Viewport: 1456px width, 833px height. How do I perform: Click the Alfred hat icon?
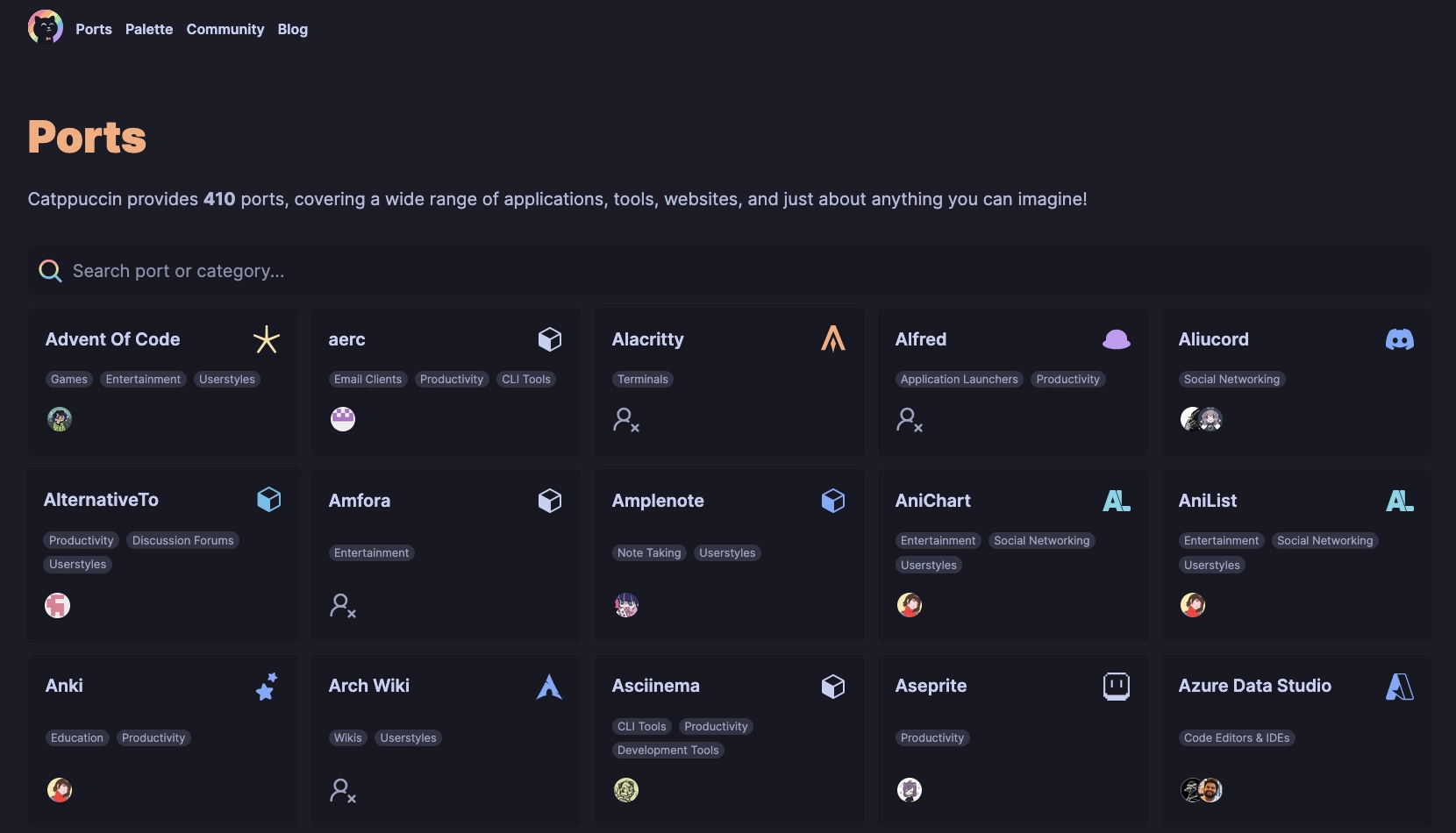click(x=1117, y=339)
